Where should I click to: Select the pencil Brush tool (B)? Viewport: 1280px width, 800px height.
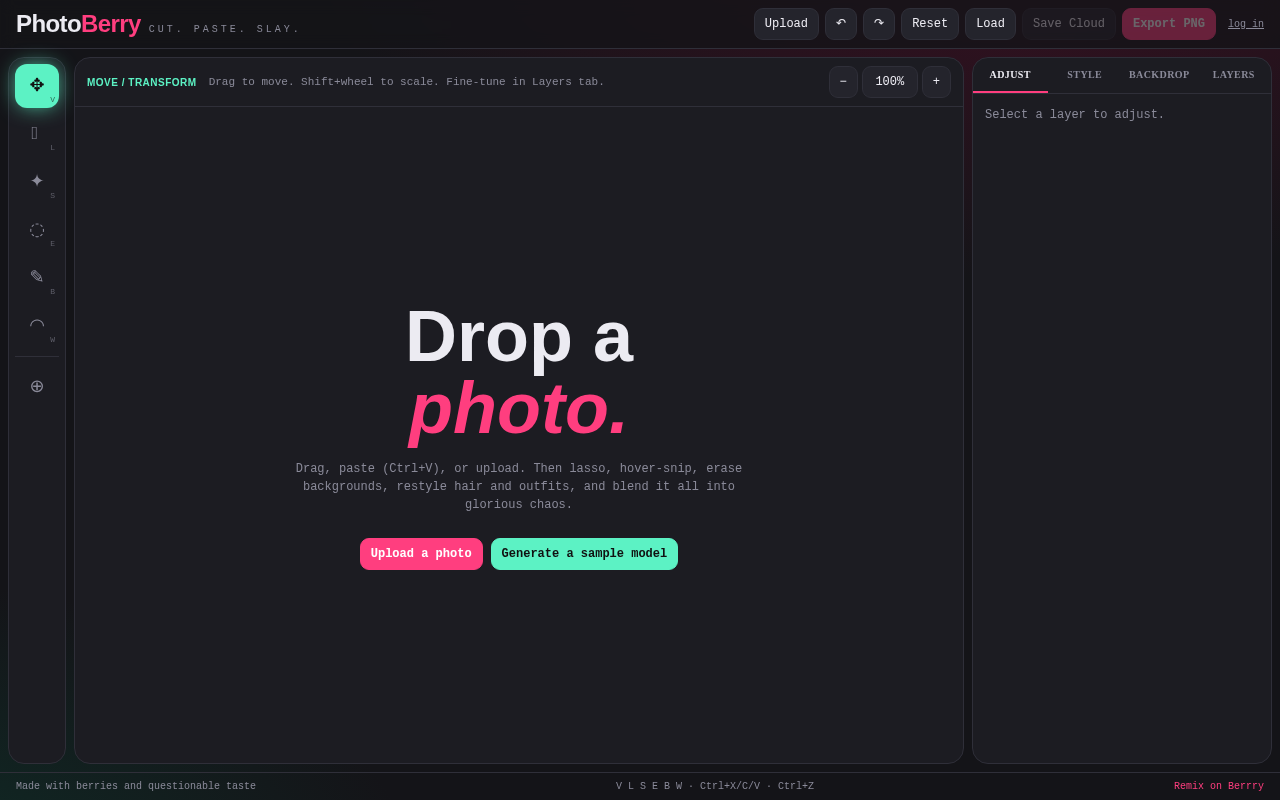37,278
